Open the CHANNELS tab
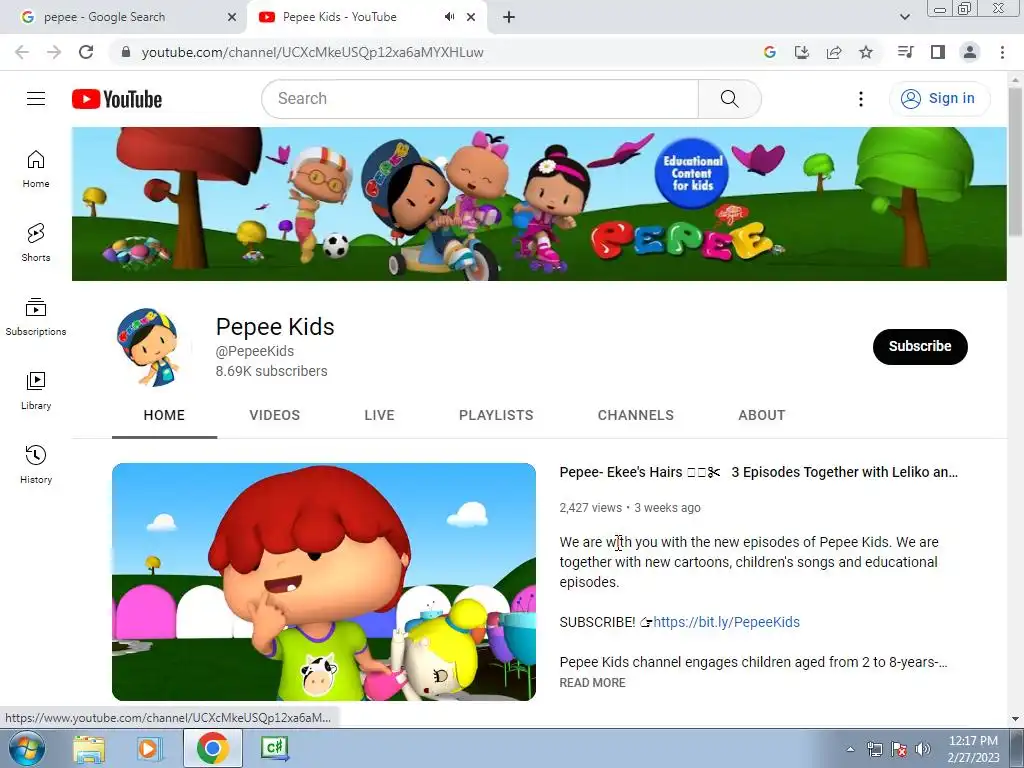This screenshot has height=768, width=1024. 635,415
